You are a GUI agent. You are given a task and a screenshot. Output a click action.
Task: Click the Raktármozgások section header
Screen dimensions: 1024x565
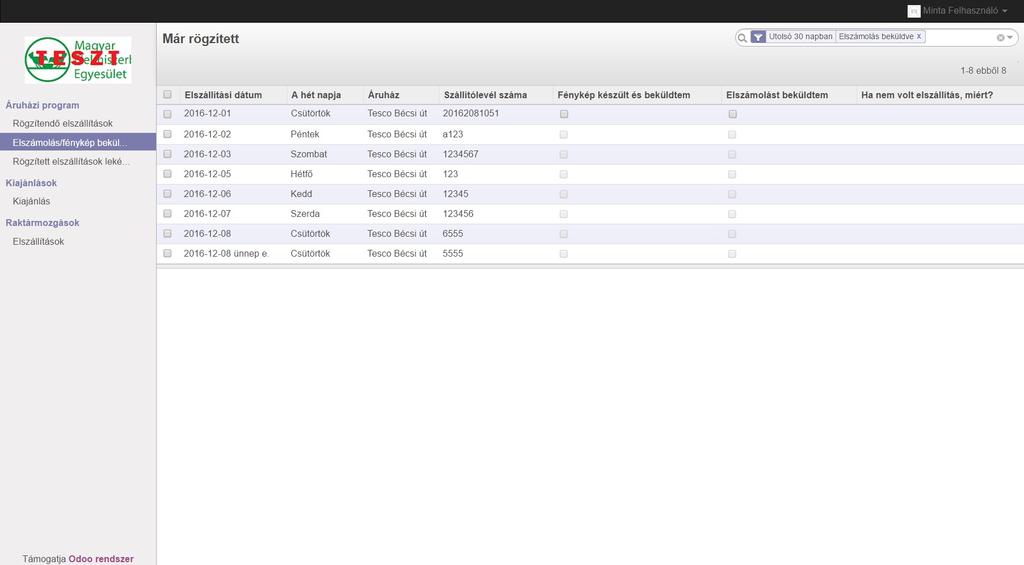pyautogui.click(x=42, y=223)
